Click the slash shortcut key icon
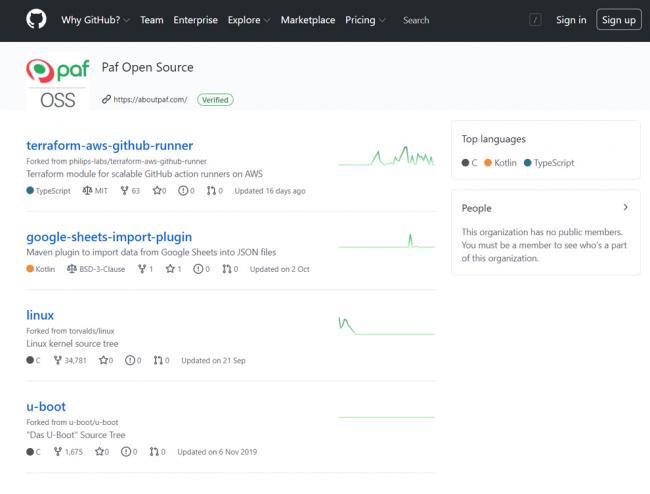This screenshot has width=650, height=494. click(x=535, y=19)
